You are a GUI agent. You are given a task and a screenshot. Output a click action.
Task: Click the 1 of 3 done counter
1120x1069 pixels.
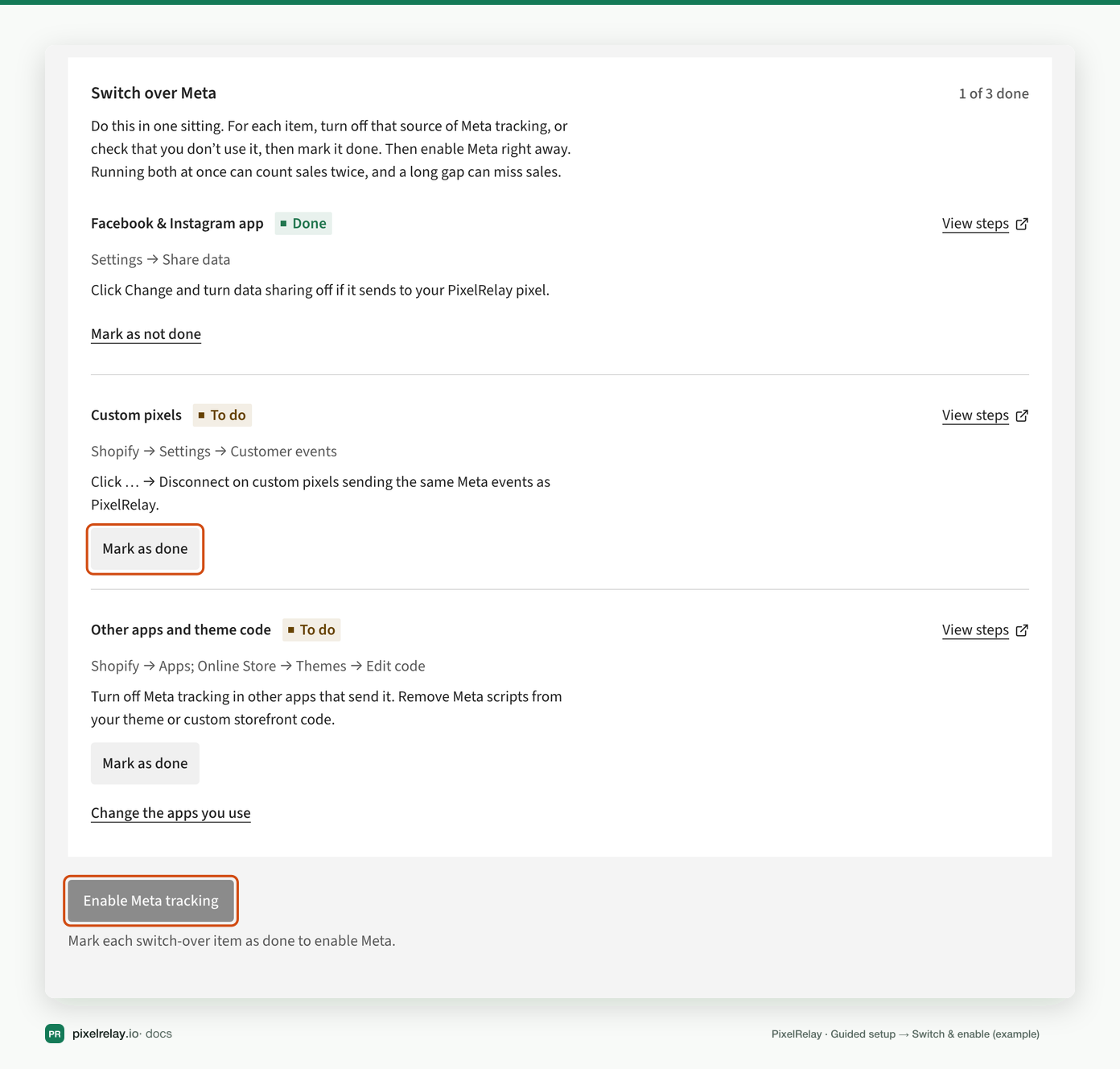(994, 94)
